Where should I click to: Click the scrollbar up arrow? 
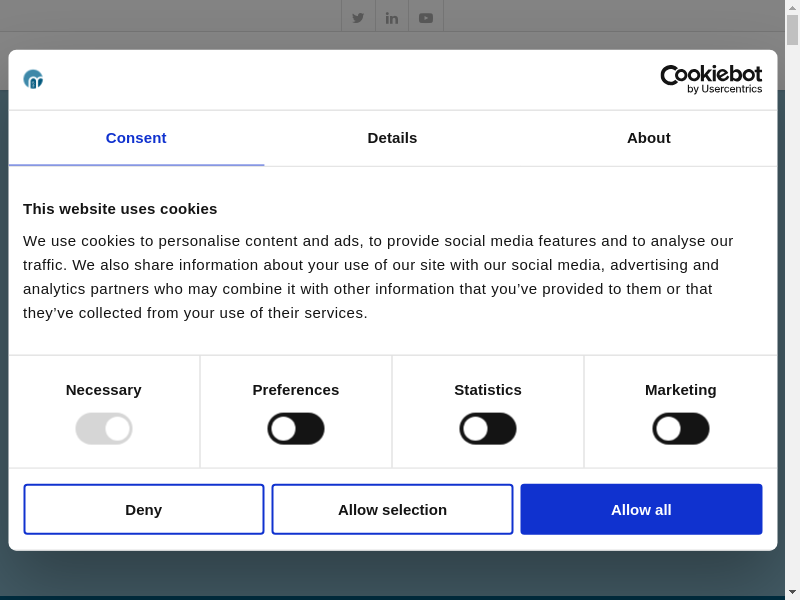coord(792,7)
